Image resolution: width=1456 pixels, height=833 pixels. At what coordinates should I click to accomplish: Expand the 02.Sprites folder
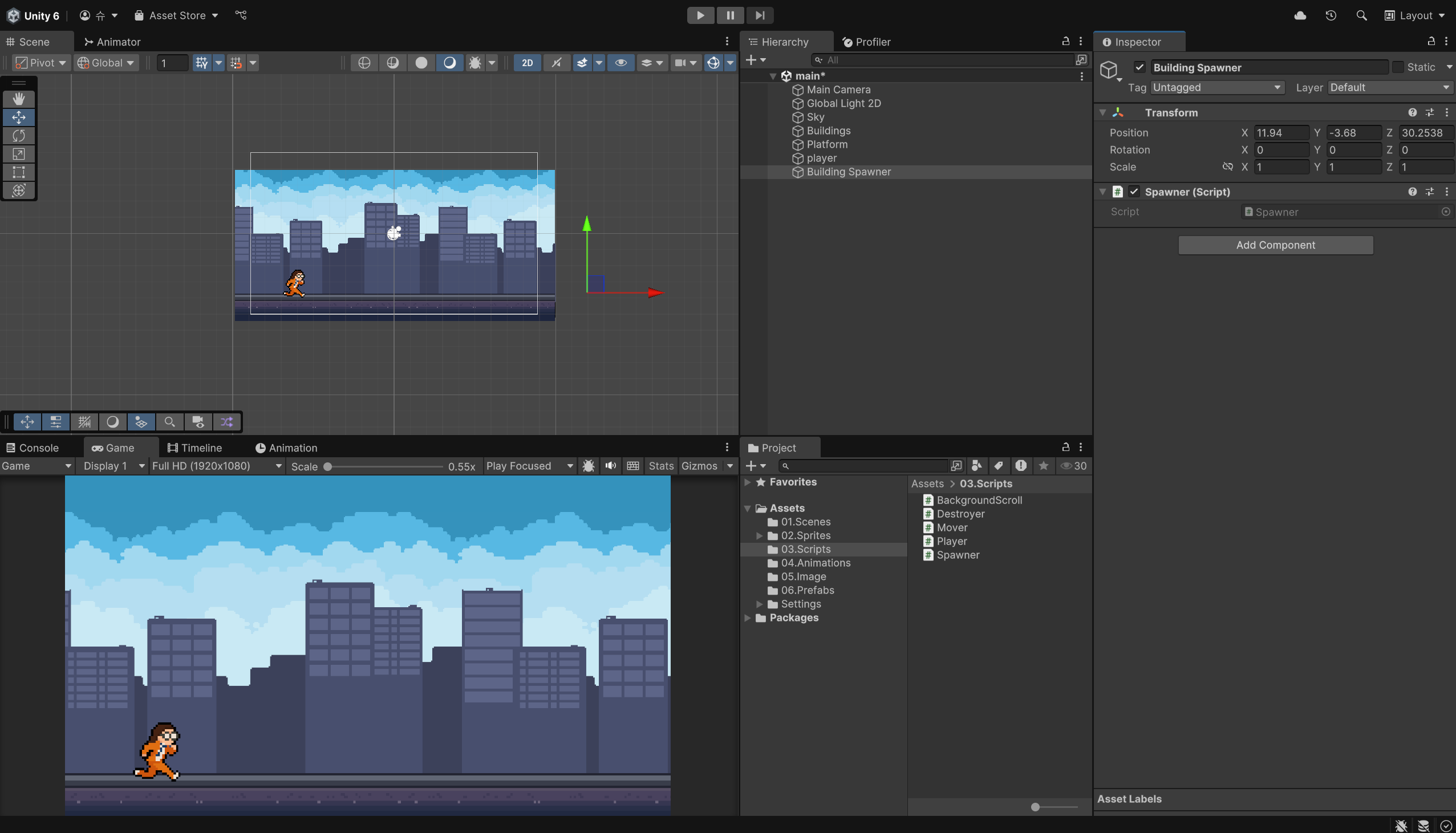(x=759, y=536)
